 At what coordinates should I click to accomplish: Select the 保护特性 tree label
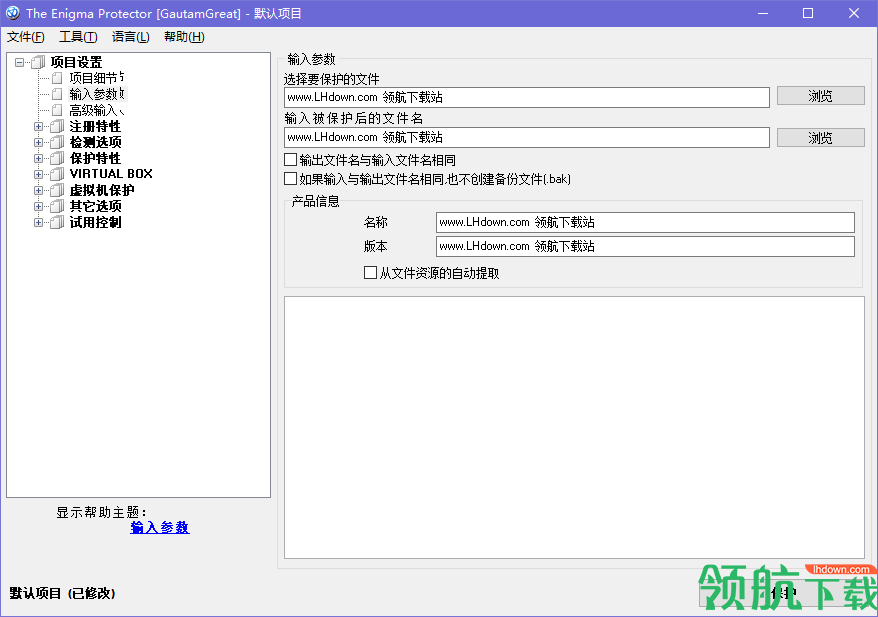tap(95, 158)
